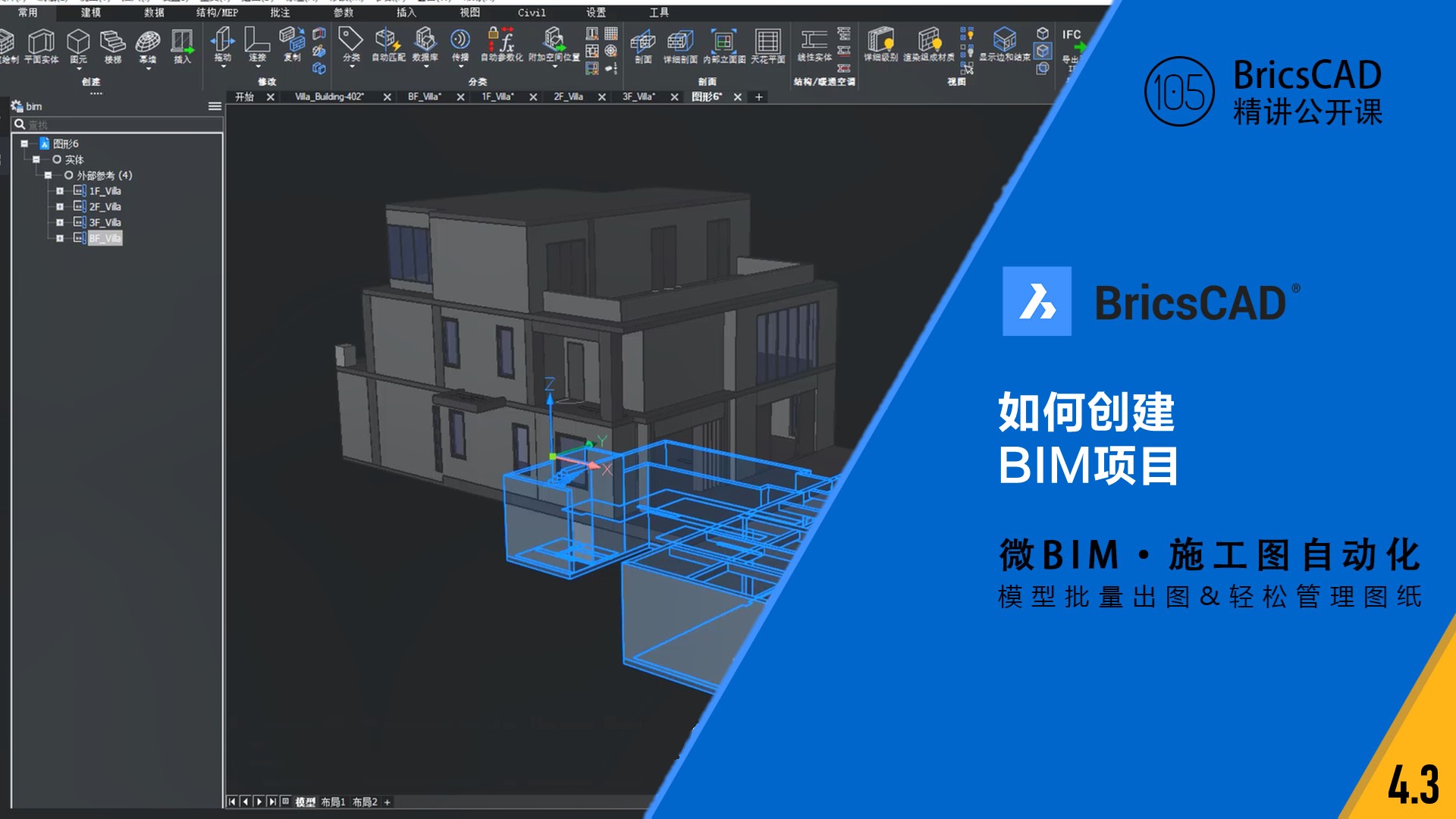
Task: Click the 天花平面 ceiling plan icon
Action: click(767, 42)
